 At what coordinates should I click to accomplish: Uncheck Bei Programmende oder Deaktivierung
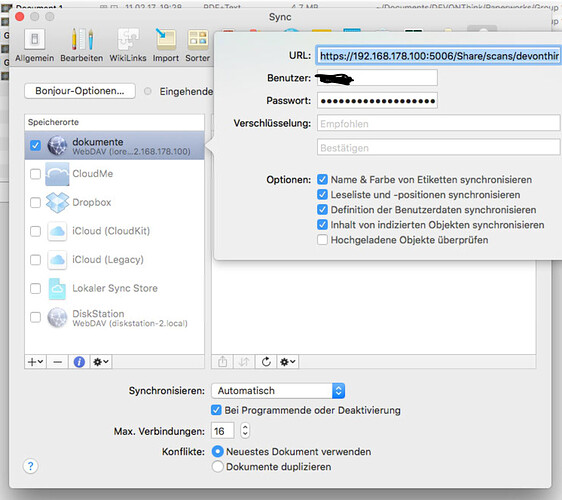(x=216, y=410)
